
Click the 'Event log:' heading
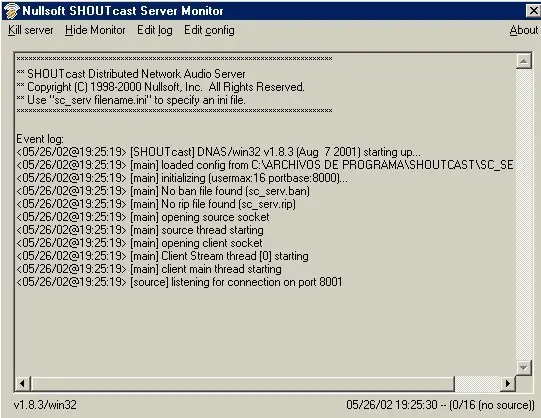click(x=40, y=139)
